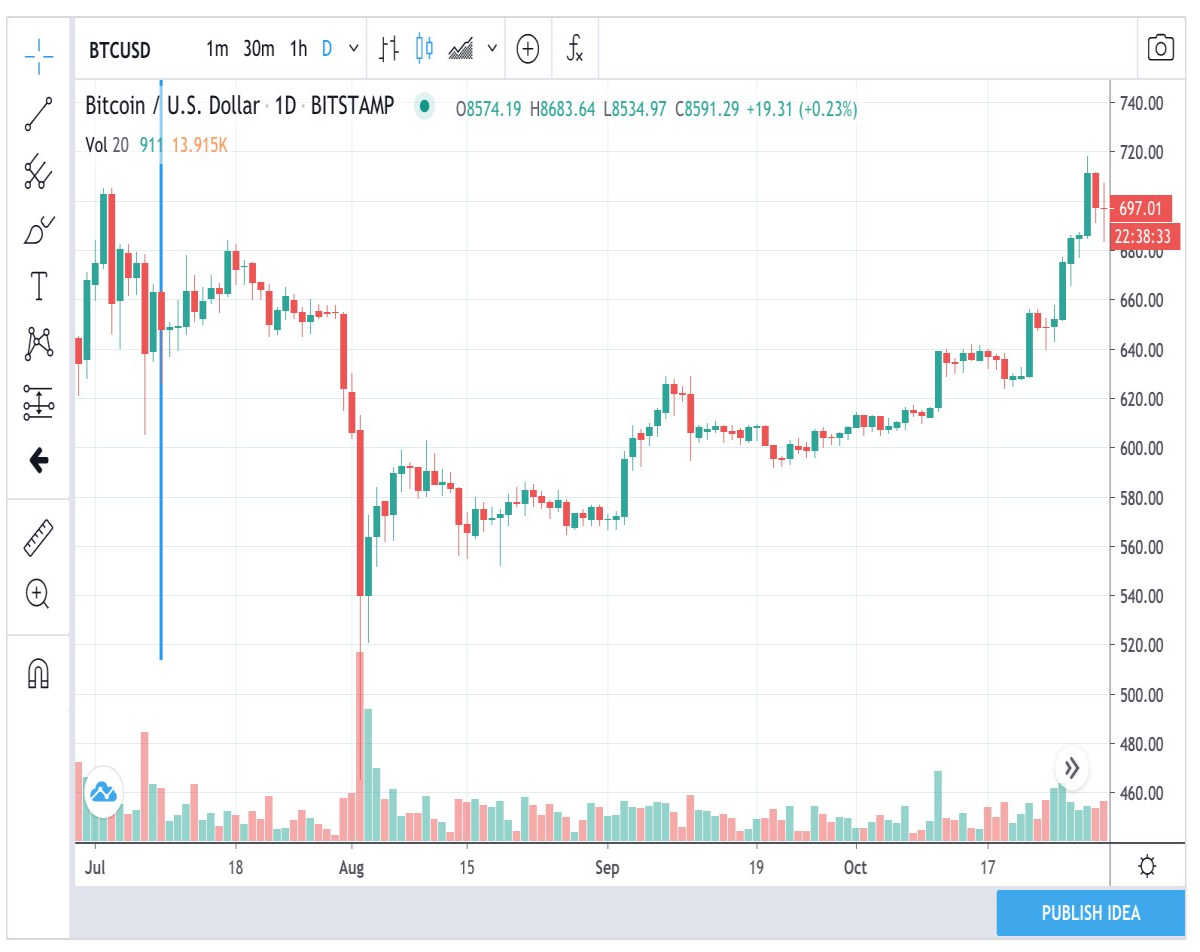Open the XABCD pattern tool
The height and width of the screenshot is (952, 1200).
[39, 345]
